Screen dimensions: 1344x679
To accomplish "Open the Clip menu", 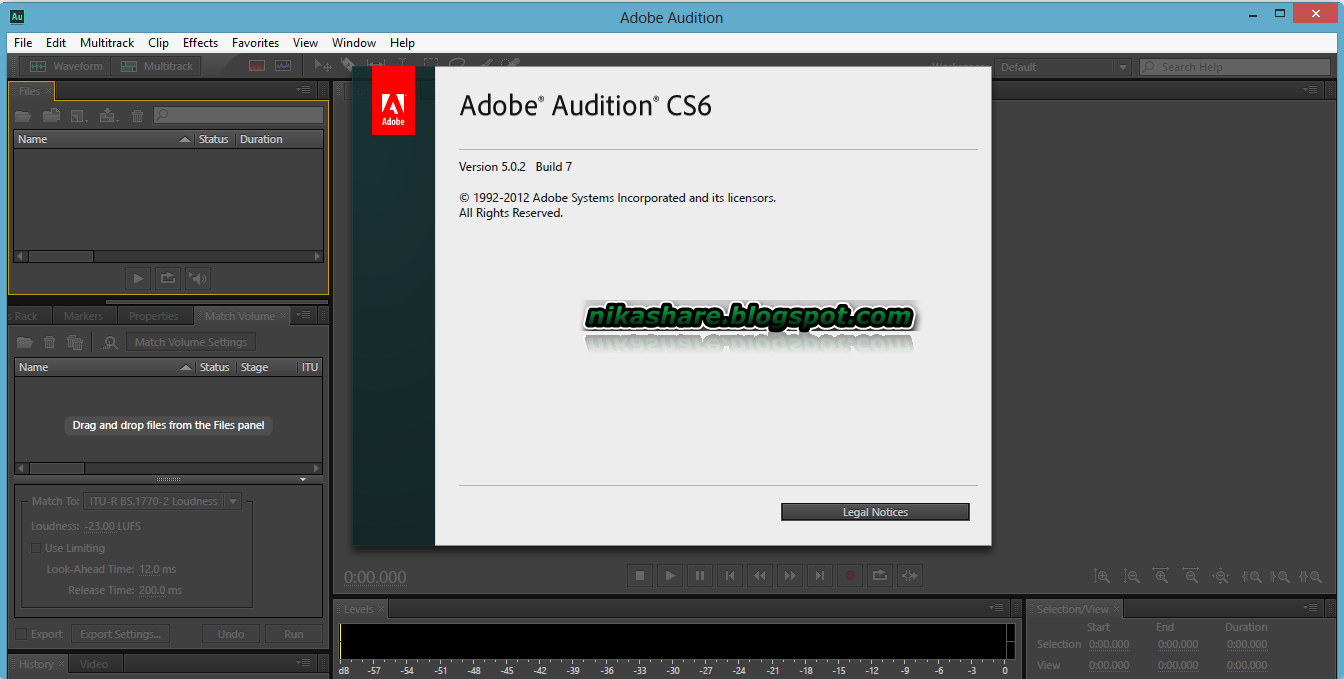I will [x=158, y=43].
